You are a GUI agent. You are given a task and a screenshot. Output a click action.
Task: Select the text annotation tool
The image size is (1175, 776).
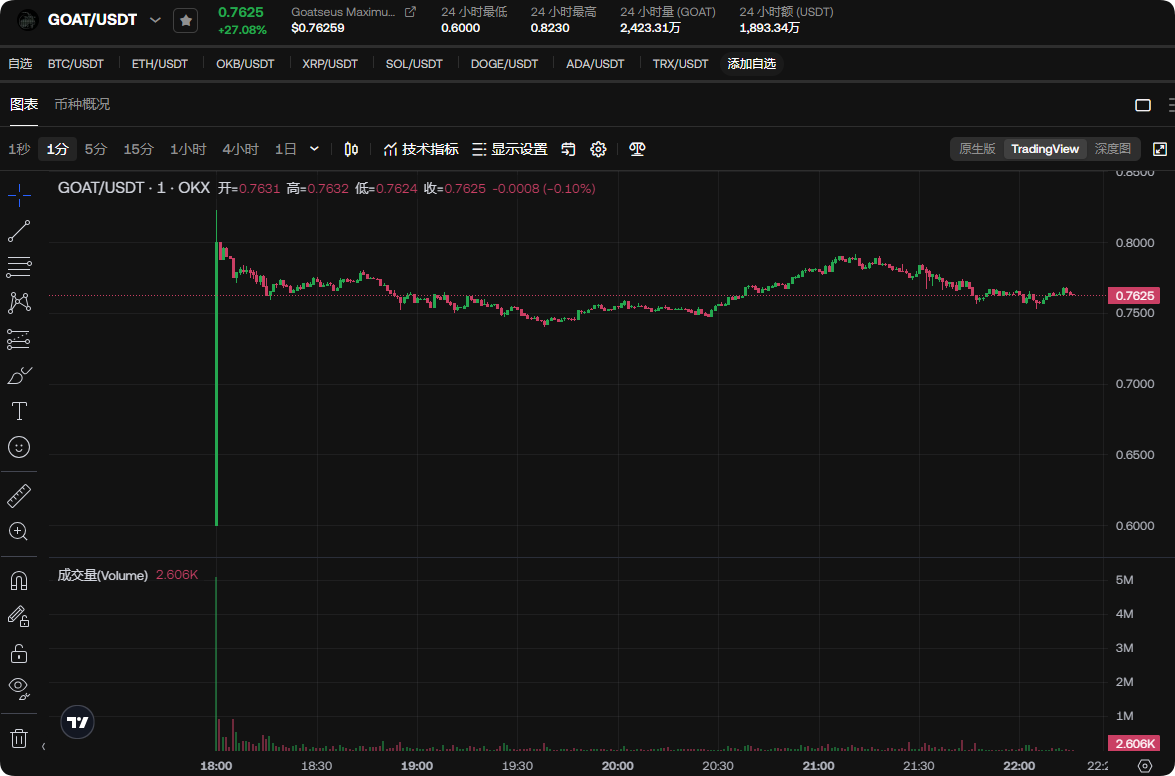click(19, 411)
